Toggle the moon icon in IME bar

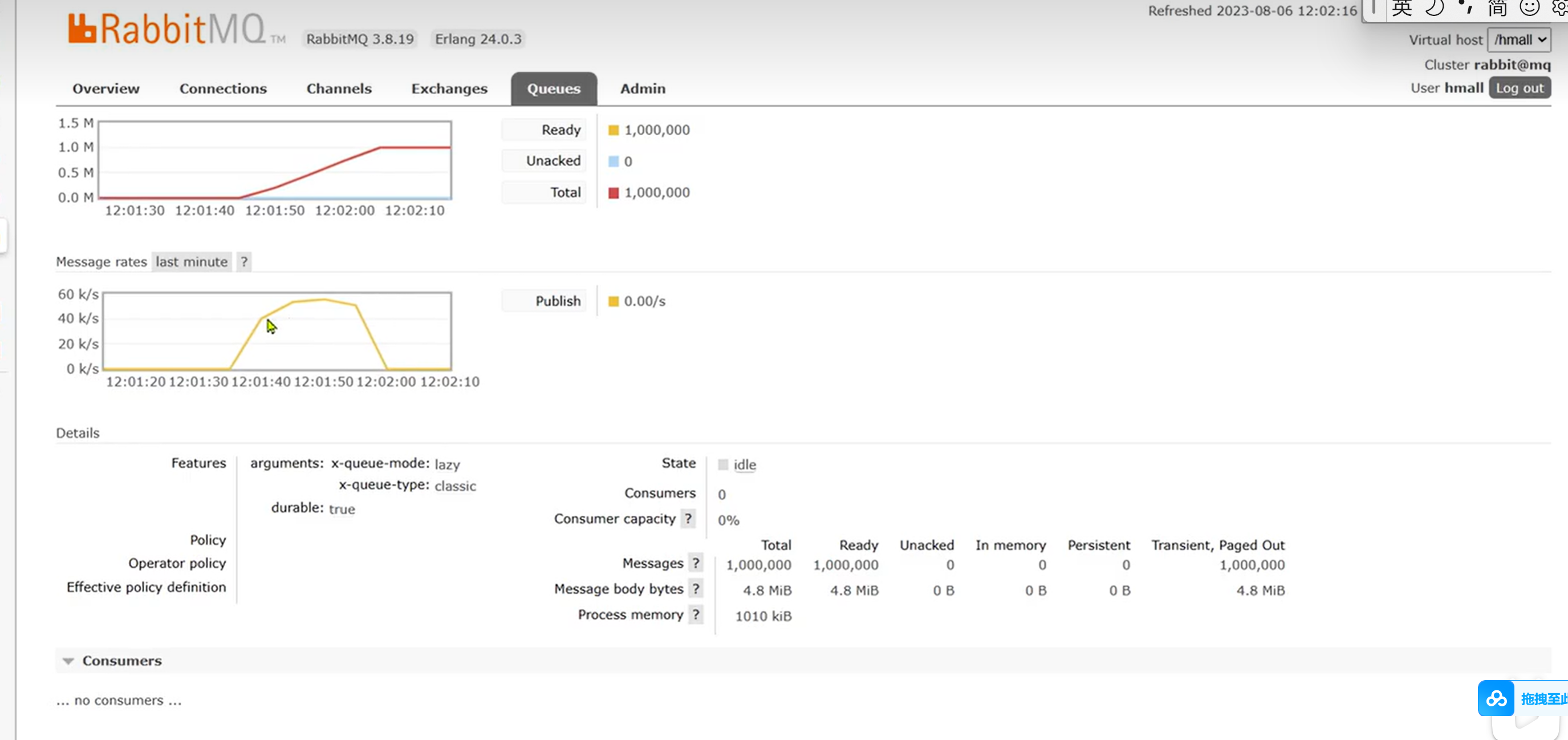1435,9
